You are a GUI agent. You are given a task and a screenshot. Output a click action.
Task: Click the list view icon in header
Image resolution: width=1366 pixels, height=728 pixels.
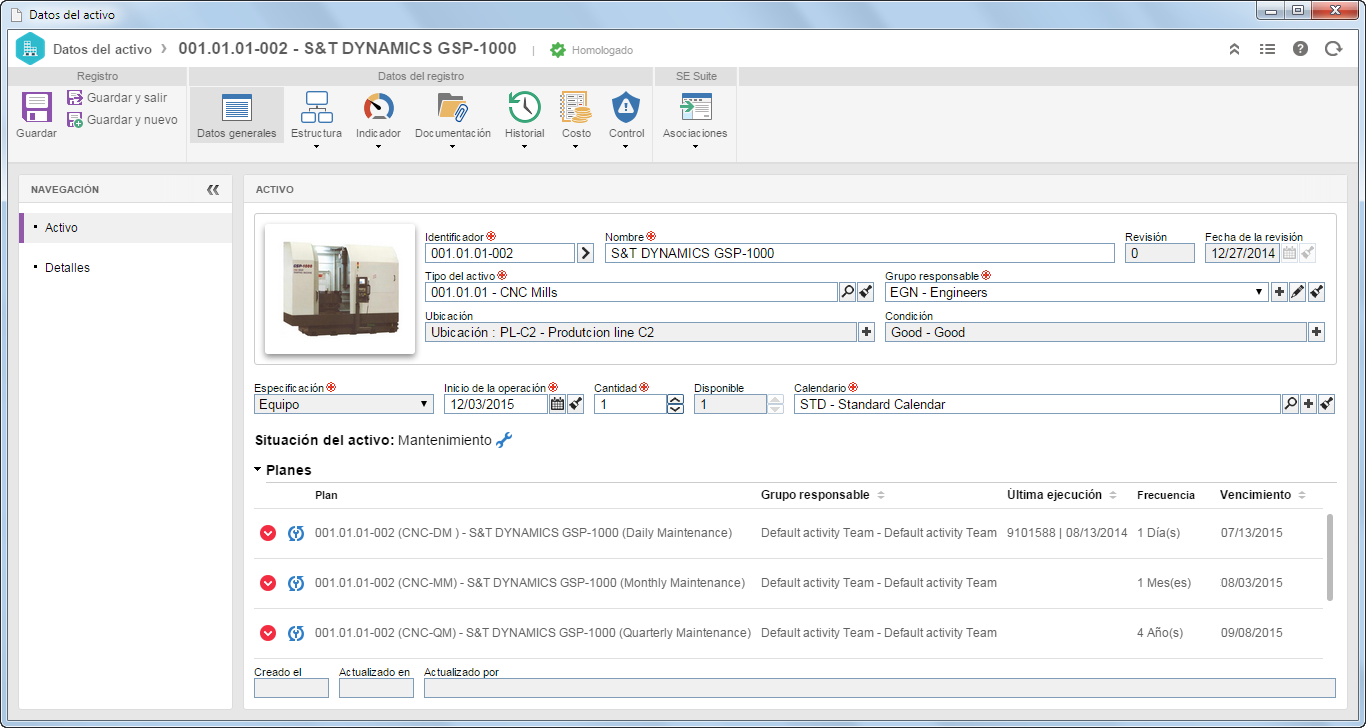[x=1267, y=49]
